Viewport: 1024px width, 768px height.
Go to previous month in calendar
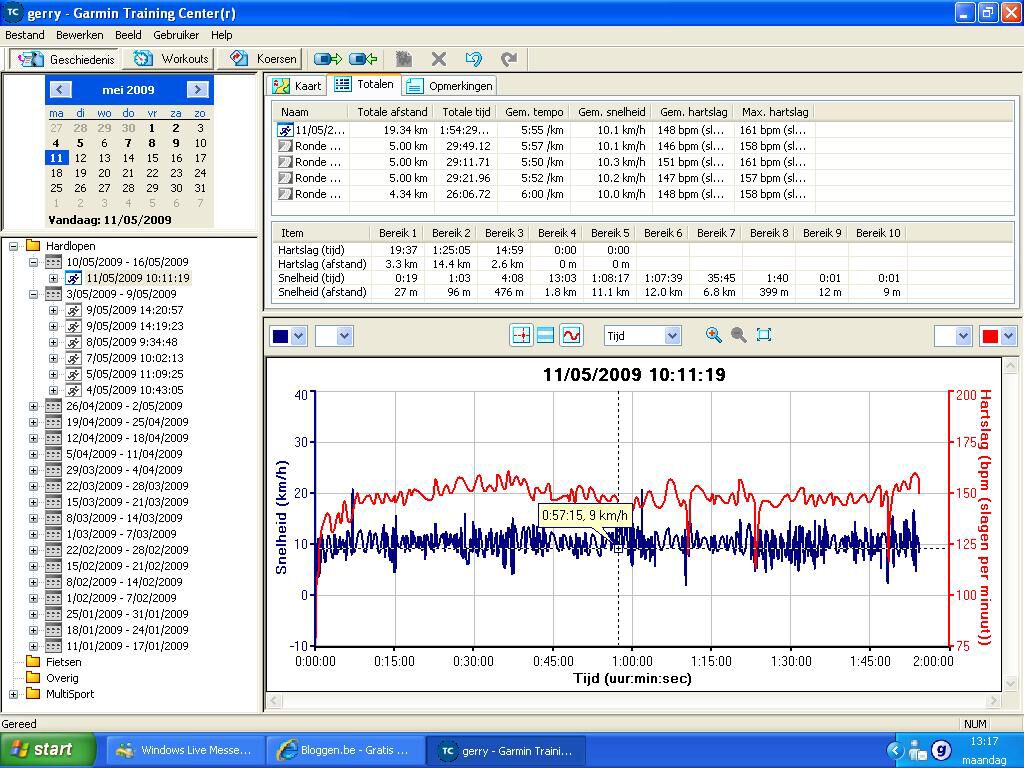(x=60, y=89)
